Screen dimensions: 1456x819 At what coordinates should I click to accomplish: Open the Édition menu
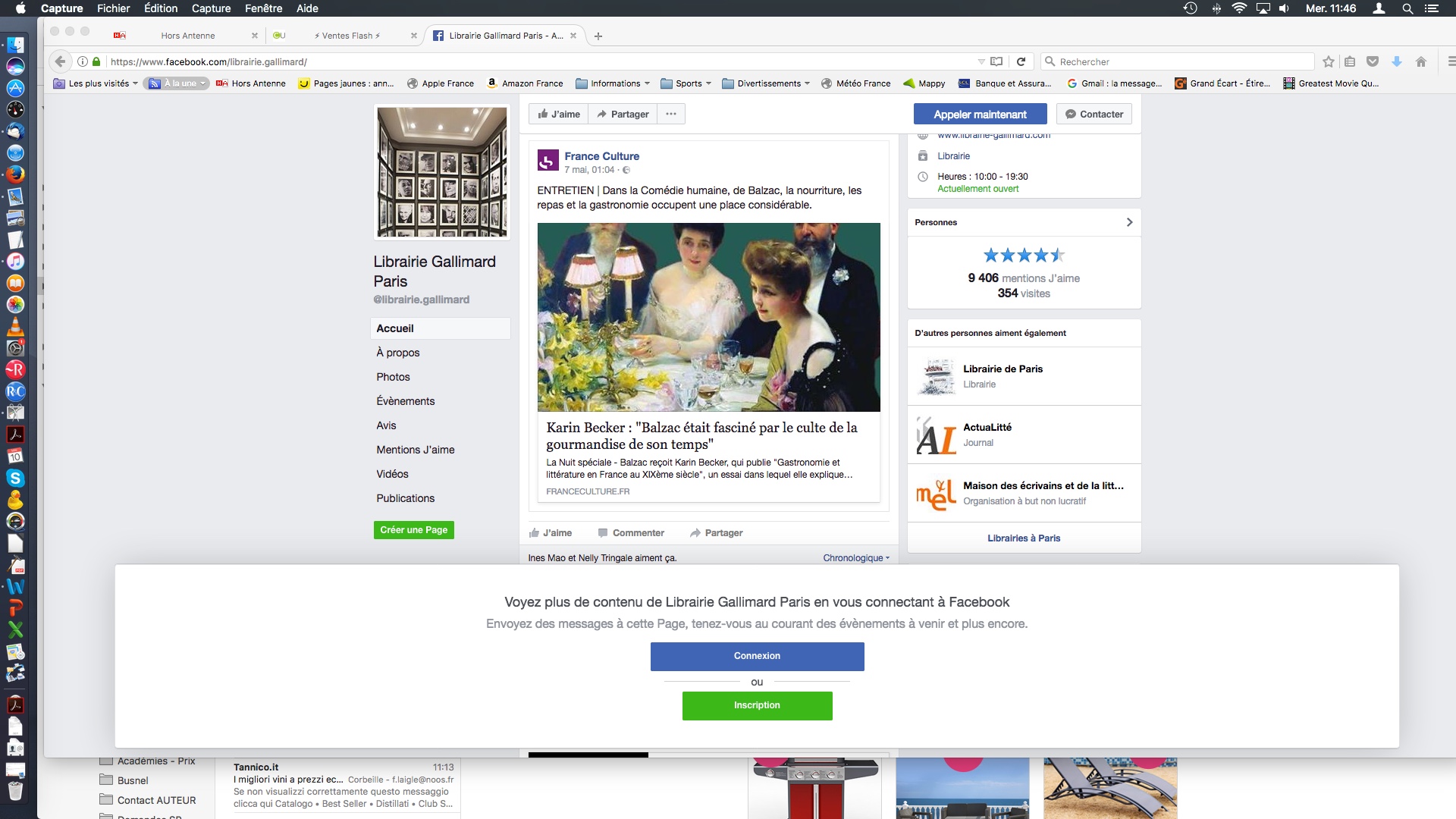click(161, 8)
